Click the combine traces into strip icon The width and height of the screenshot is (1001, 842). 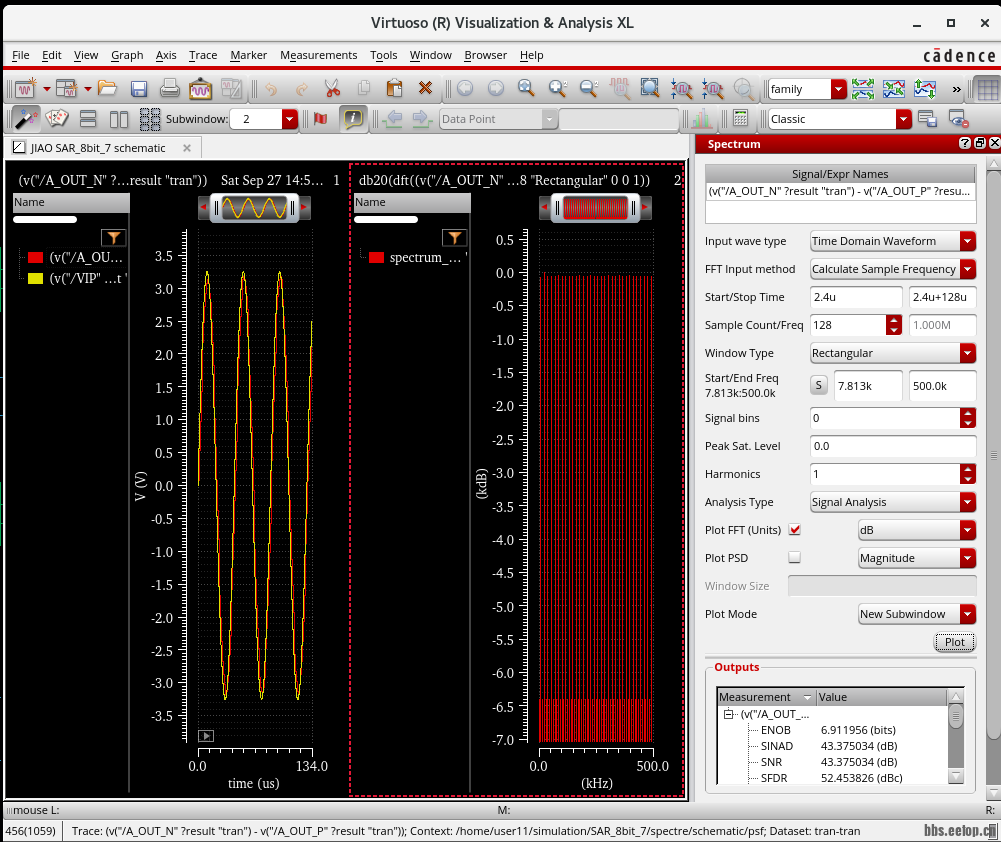tap(894, 89)
